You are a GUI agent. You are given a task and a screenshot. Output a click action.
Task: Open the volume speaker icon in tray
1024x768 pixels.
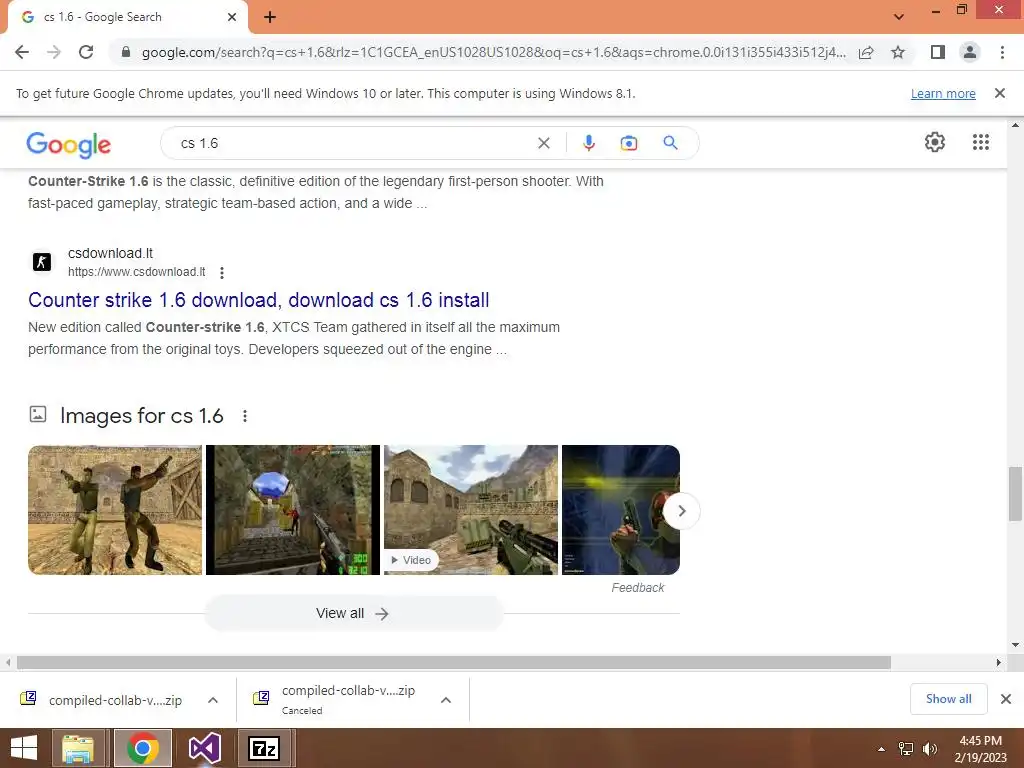pyautogui.click(x=929, y=749)
